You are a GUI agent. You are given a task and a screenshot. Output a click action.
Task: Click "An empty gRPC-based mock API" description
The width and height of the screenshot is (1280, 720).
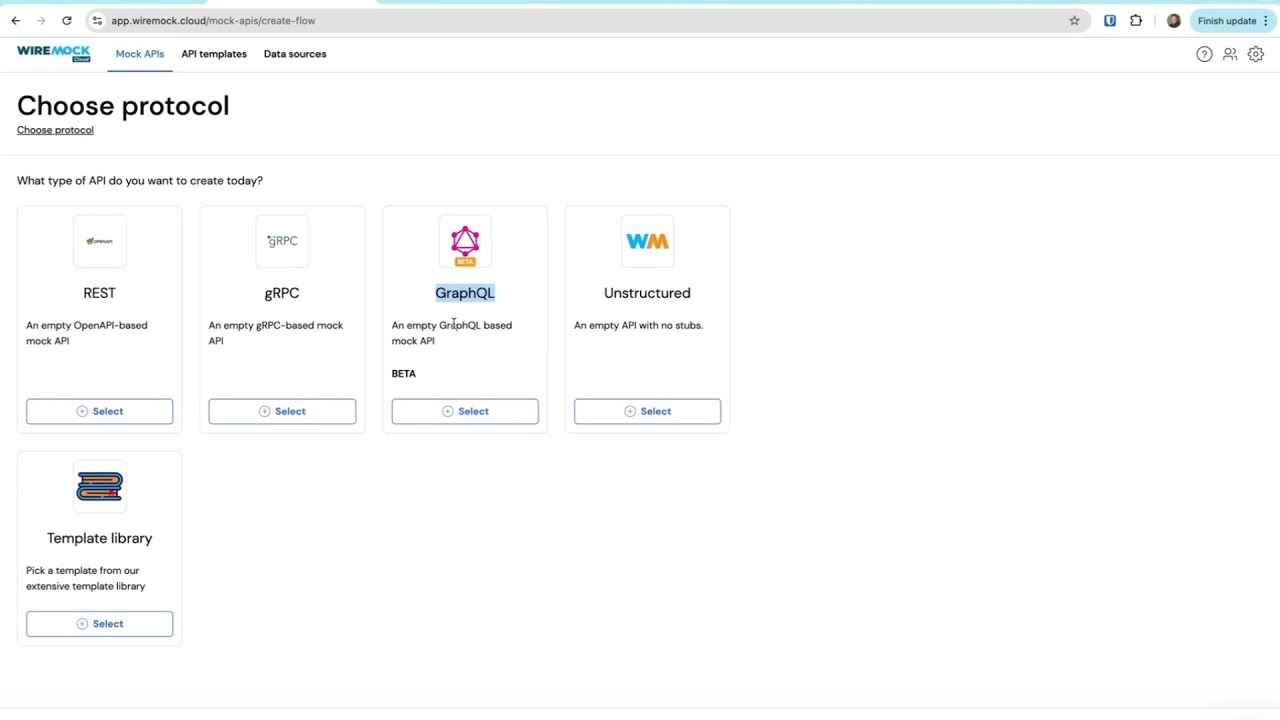[276, 333]
